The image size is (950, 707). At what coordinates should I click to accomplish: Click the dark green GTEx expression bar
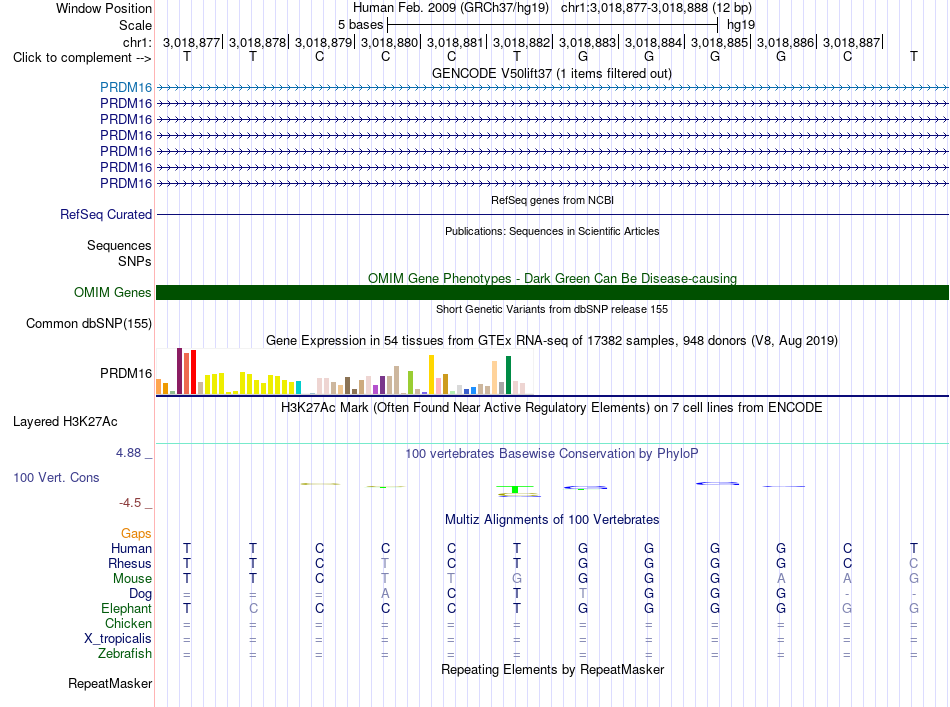tap(508, 375)
